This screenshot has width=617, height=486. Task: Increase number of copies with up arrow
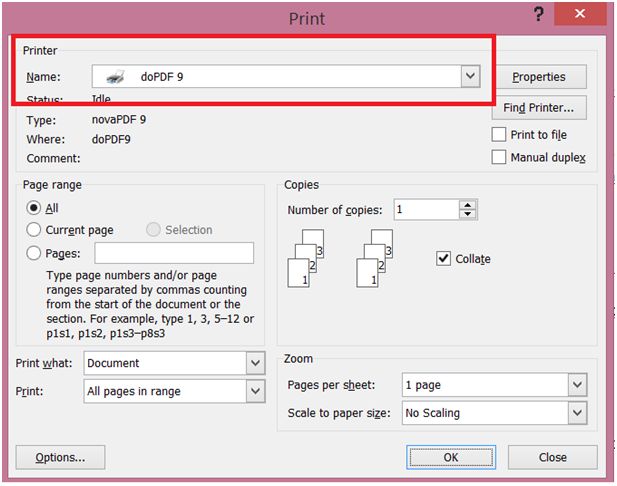(467, 205)
